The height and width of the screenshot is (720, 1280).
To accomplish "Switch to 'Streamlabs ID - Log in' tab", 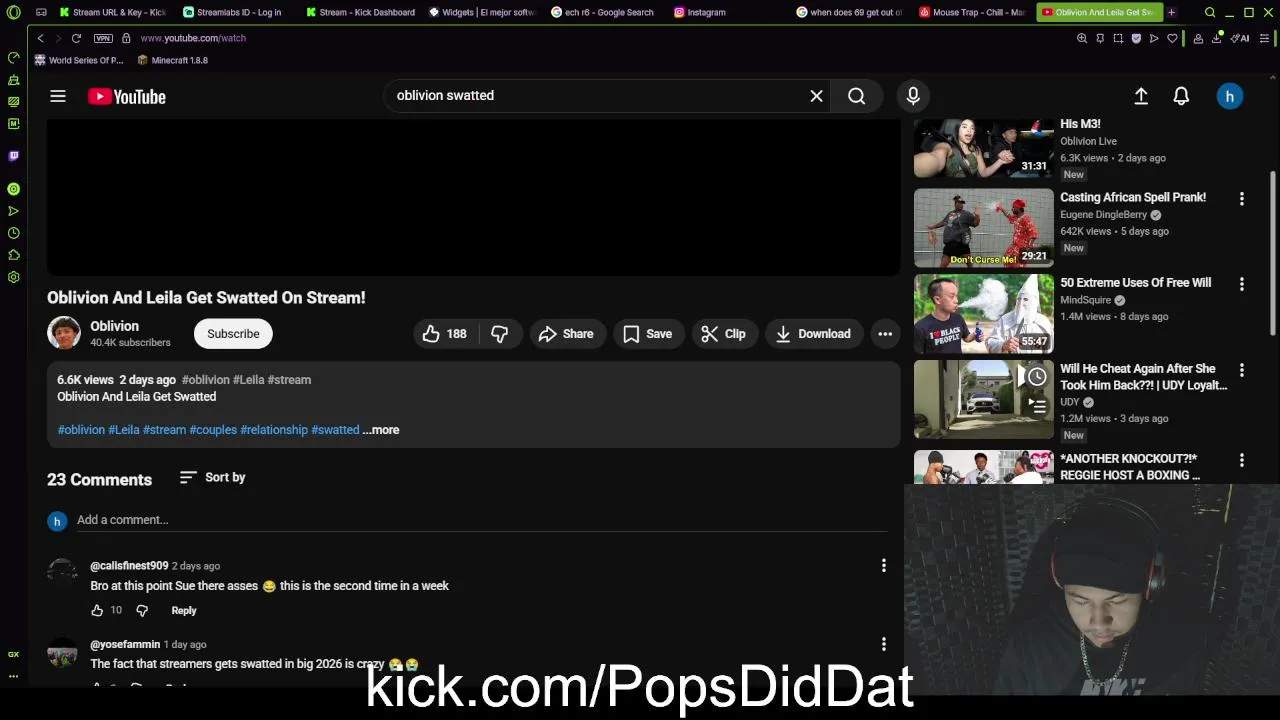I will [x=234, y=12].
